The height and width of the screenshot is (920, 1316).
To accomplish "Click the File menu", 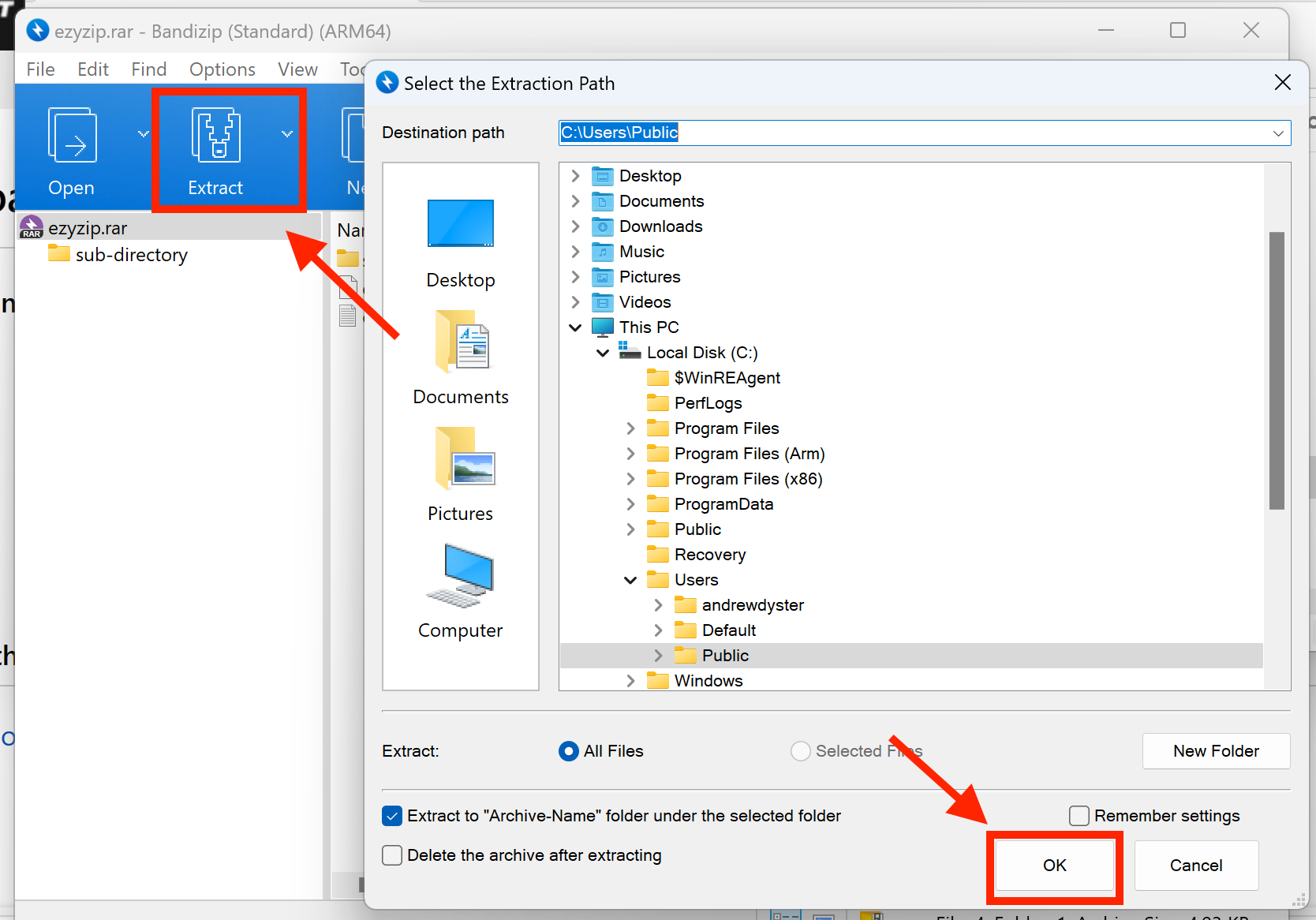I will click(39, 69).
